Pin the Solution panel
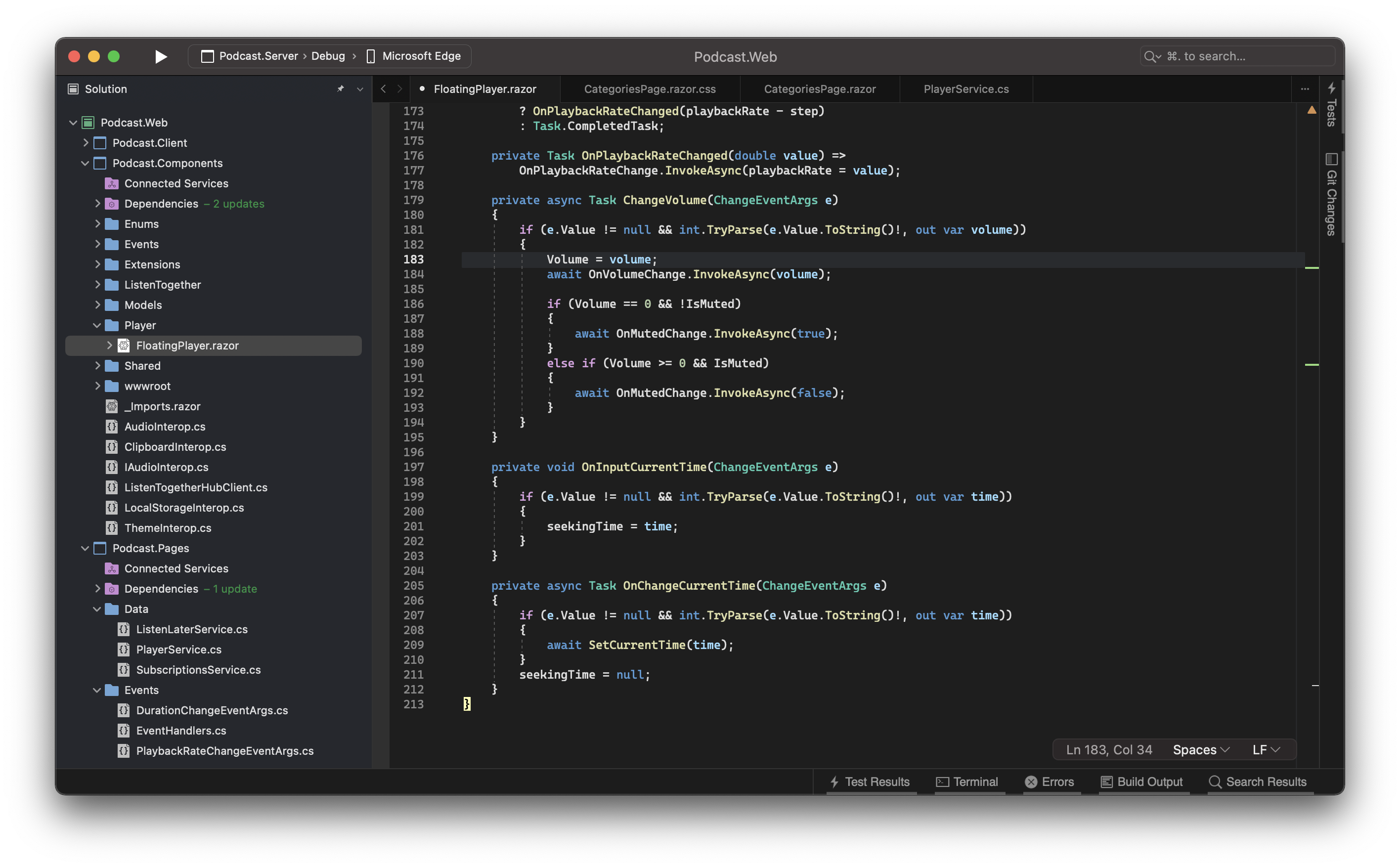The image size is (1400, 868). coord(341,89)
